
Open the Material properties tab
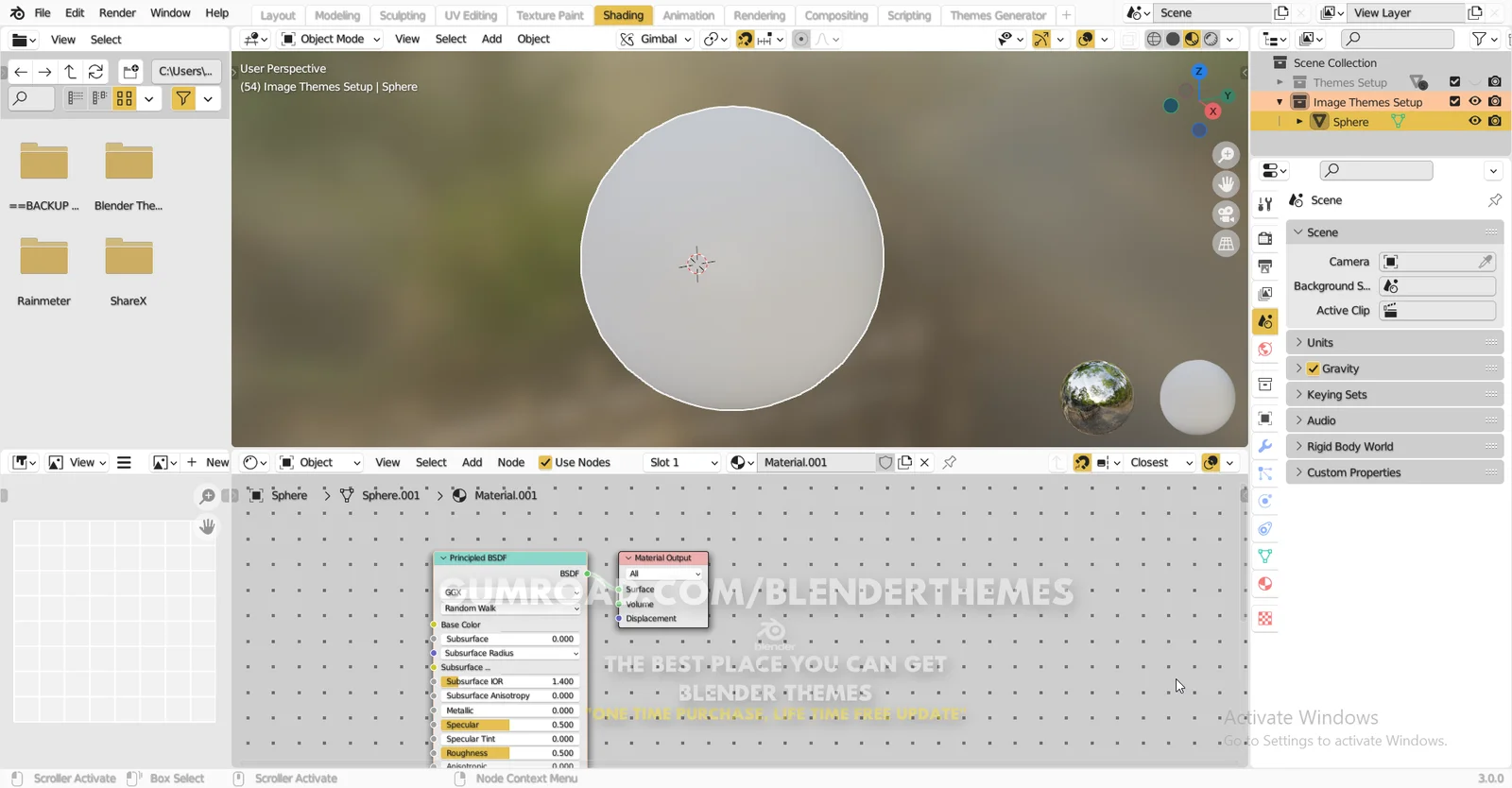click(1265, 584)
